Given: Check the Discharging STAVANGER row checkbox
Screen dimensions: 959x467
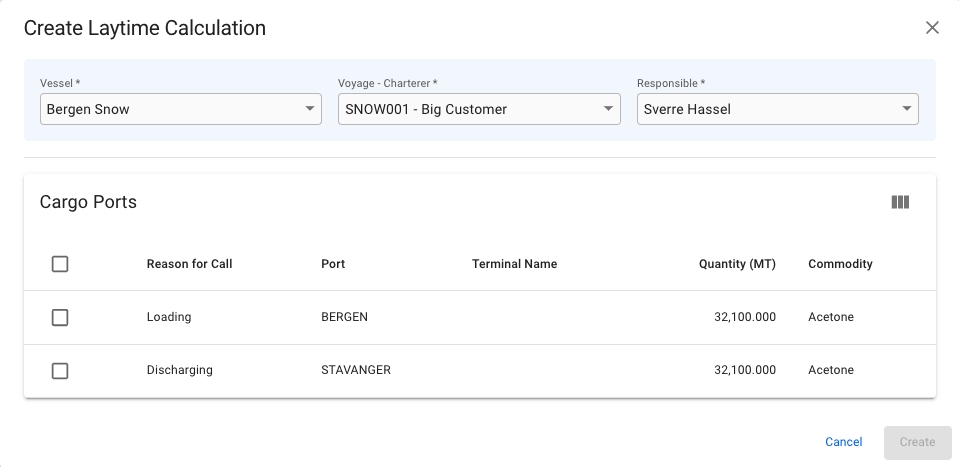Looking at the screenshot, I should click(x=60, y=371).
